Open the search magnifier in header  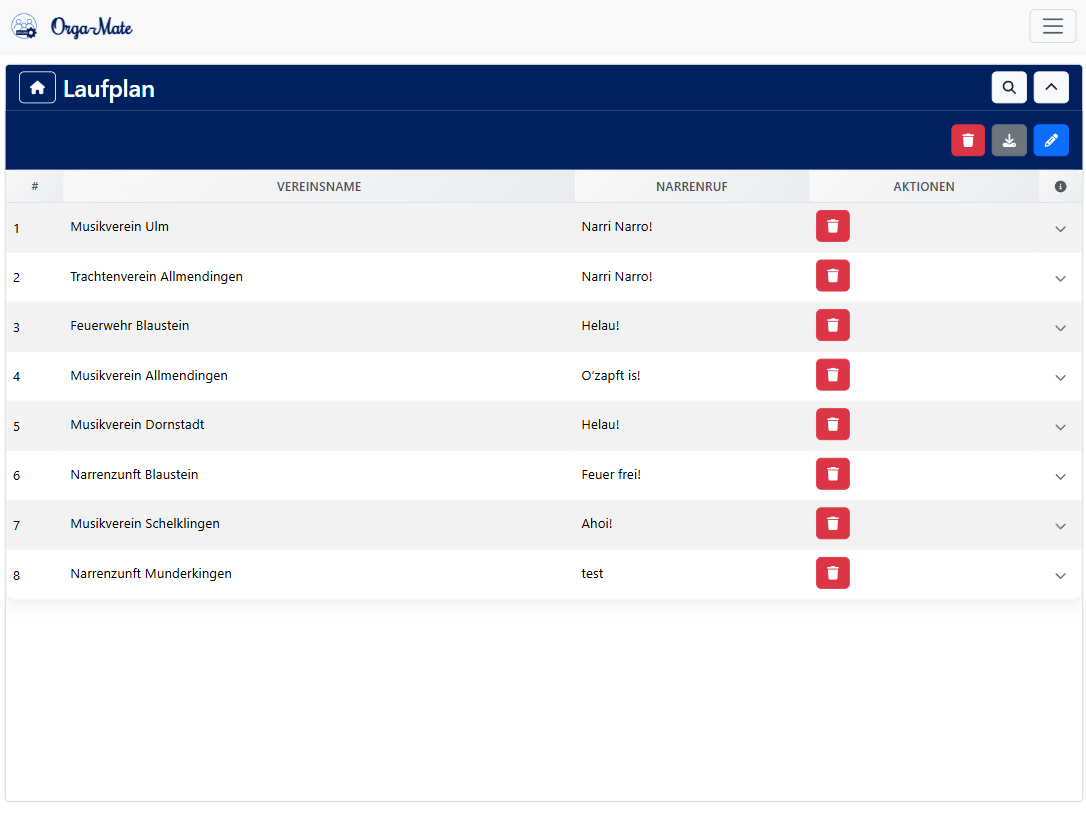1009,88
